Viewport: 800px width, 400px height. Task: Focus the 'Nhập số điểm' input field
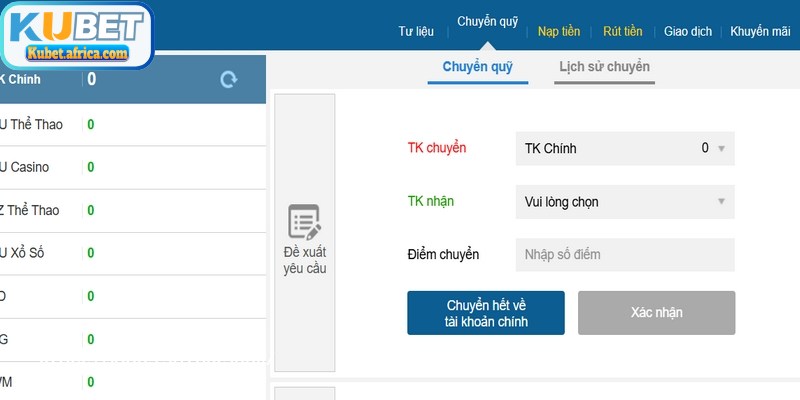pos(625,255)
